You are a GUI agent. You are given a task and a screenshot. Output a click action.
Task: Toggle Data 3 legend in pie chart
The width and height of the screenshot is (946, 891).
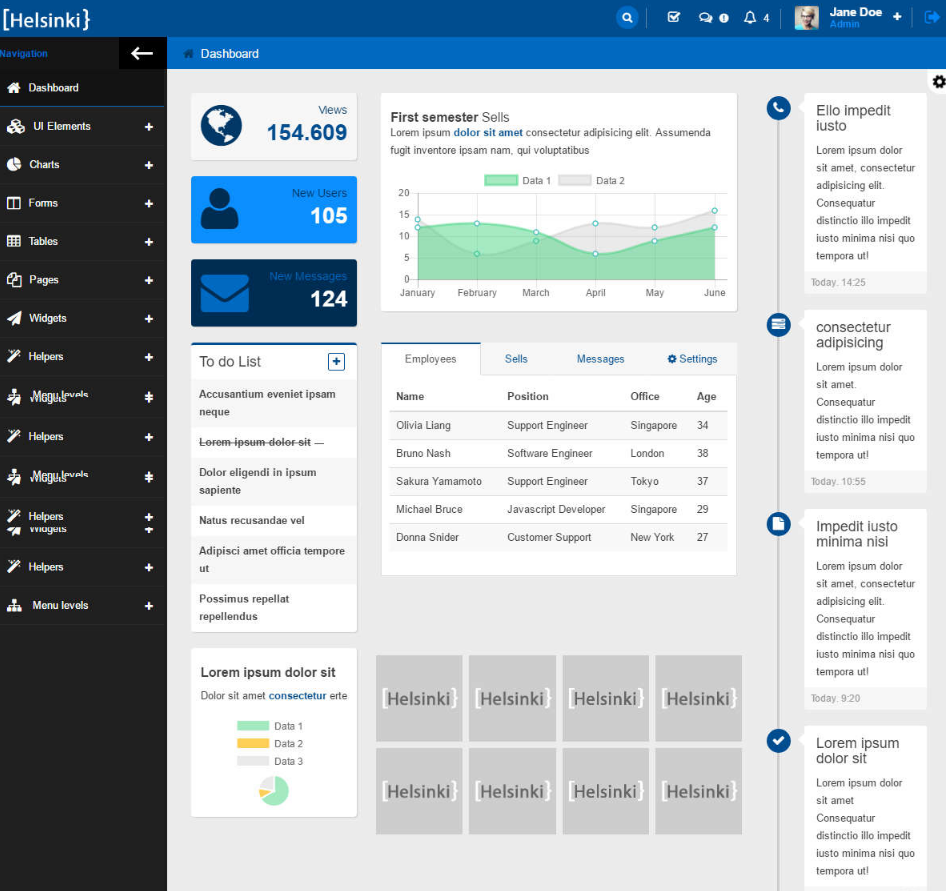click(x=270, y=761)
